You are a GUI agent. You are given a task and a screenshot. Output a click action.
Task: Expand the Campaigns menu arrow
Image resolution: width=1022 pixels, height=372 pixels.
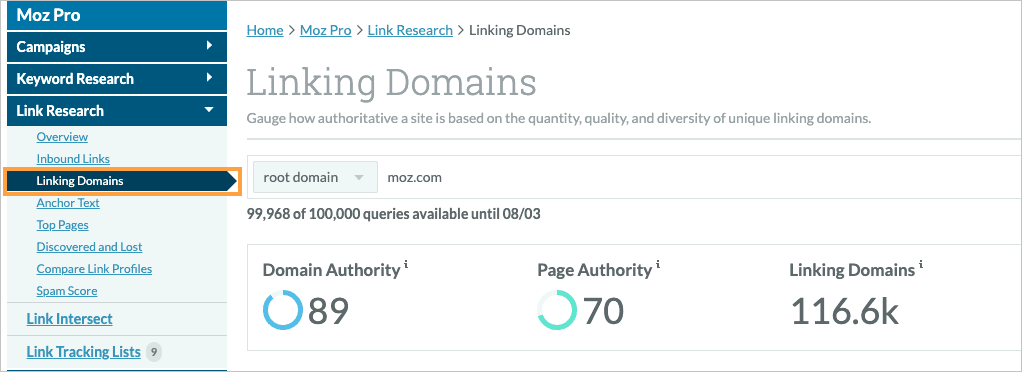pyautogui.click(x=209, y=46)
